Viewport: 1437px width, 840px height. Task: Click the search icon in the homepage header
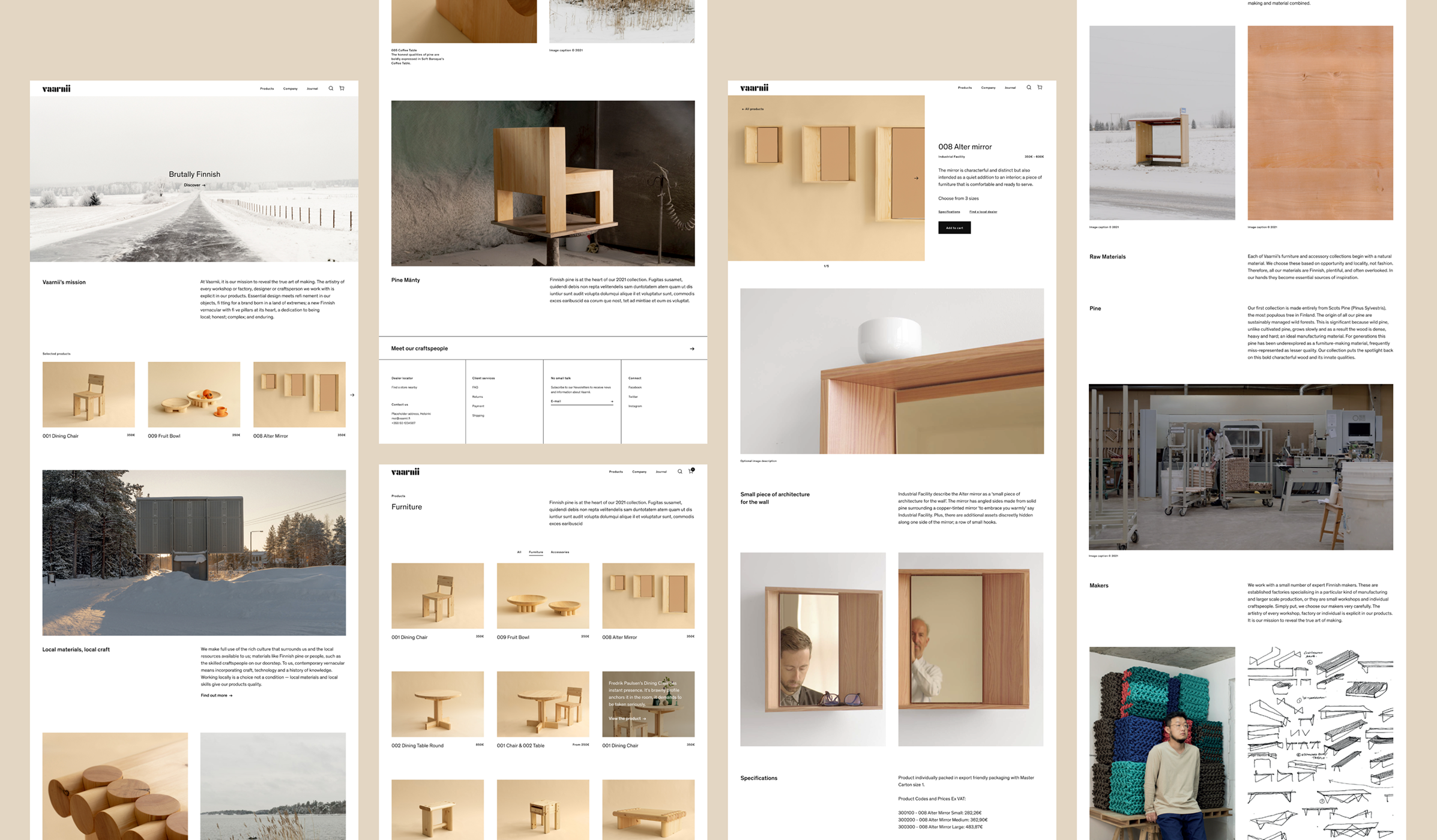331,88
